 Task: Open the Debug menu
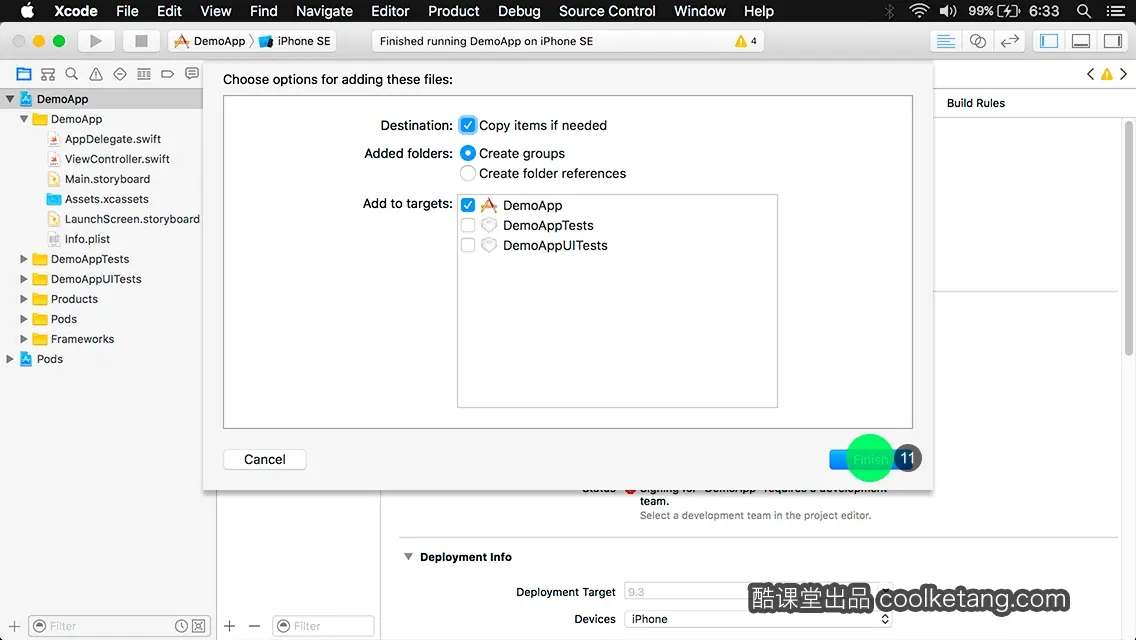[x=519, y=11]
